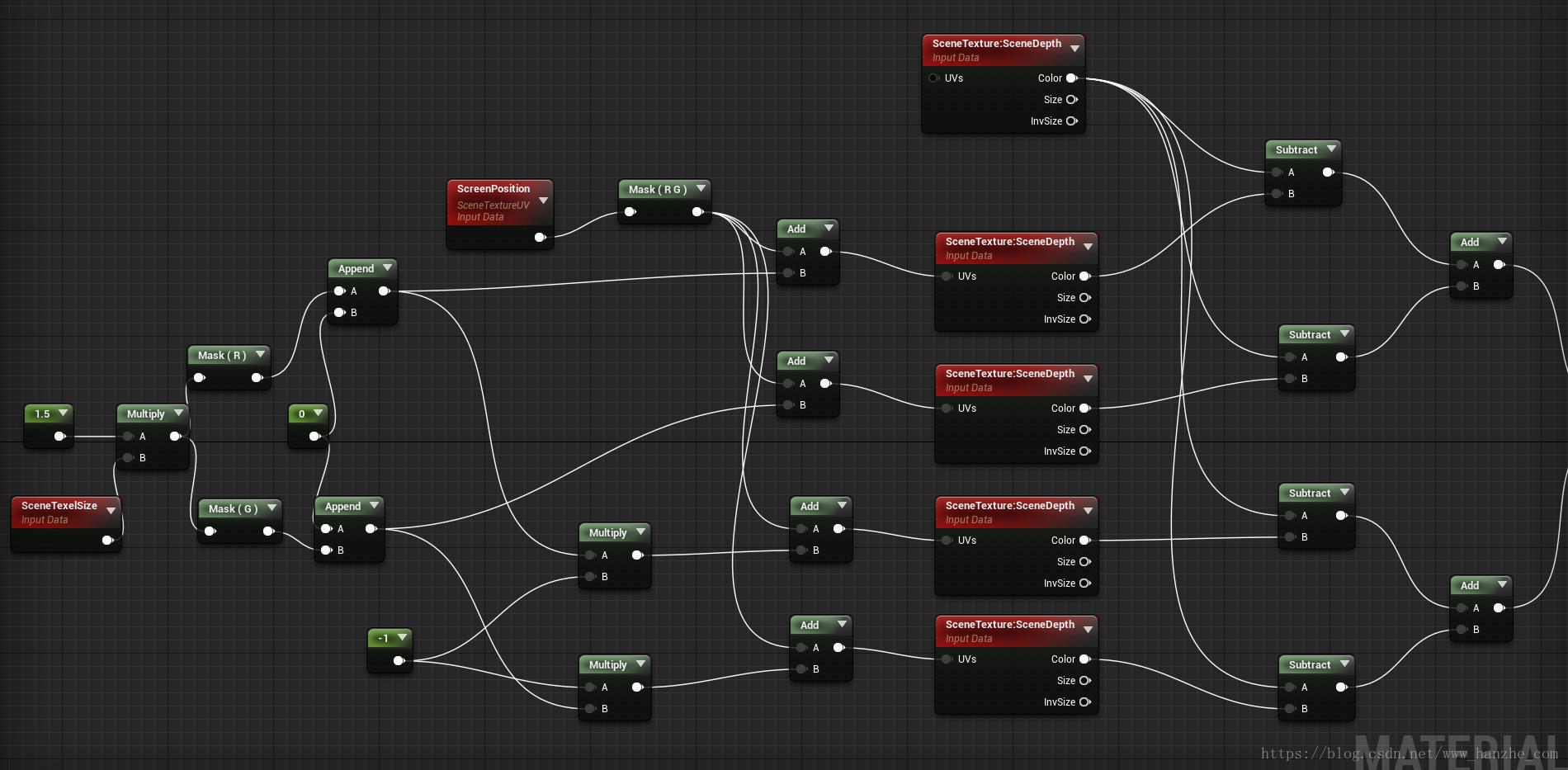
Task: Open the 1.5 constant node's dropdown arrow
Action: pyautogui.click(x=63, y=413)
